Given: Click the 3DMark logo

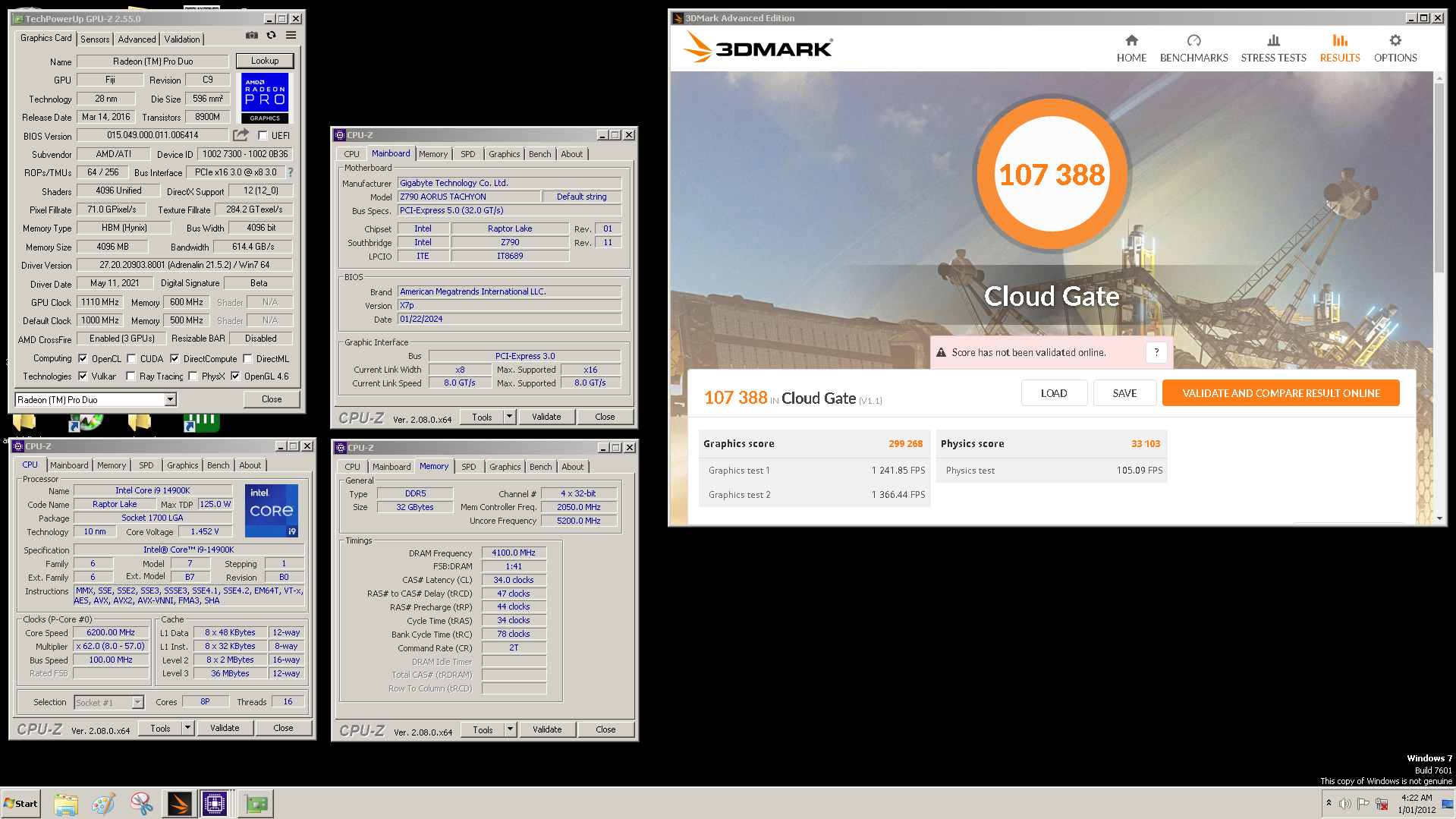Looking at the screenshot, I should click(757, 47).
